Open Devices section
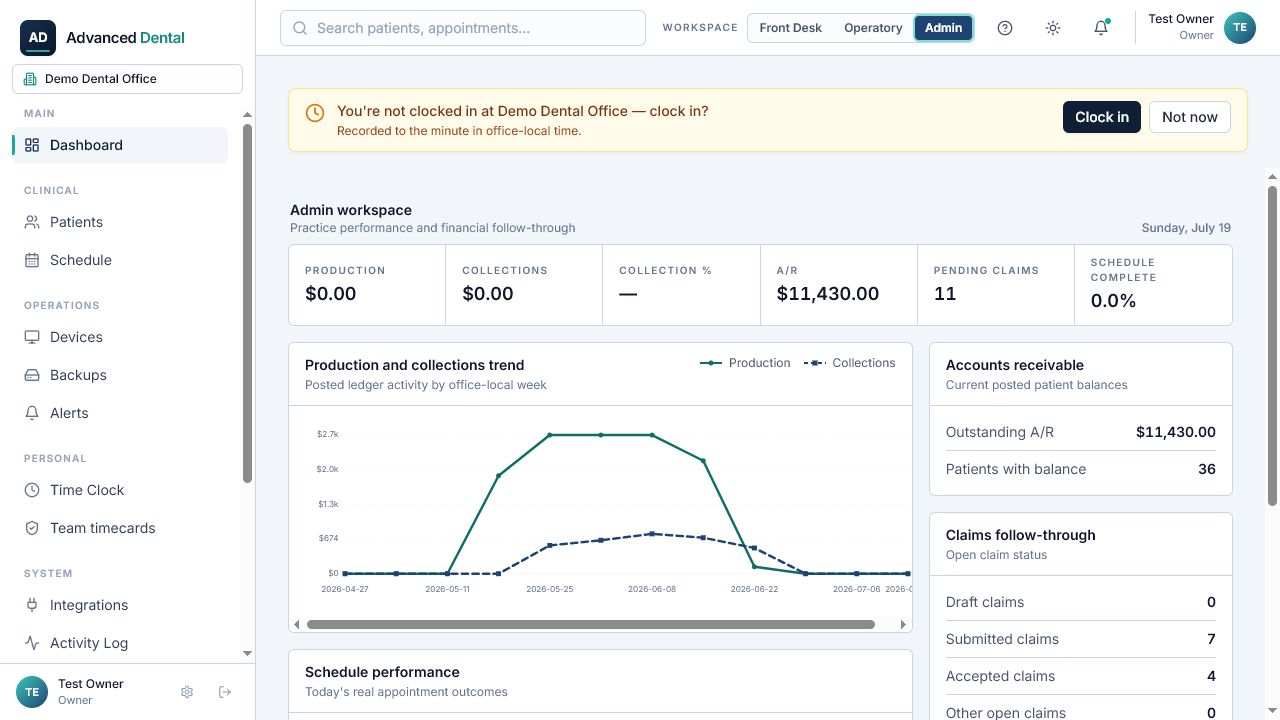This screenshot has width=1280, height=720. point(120,337)
